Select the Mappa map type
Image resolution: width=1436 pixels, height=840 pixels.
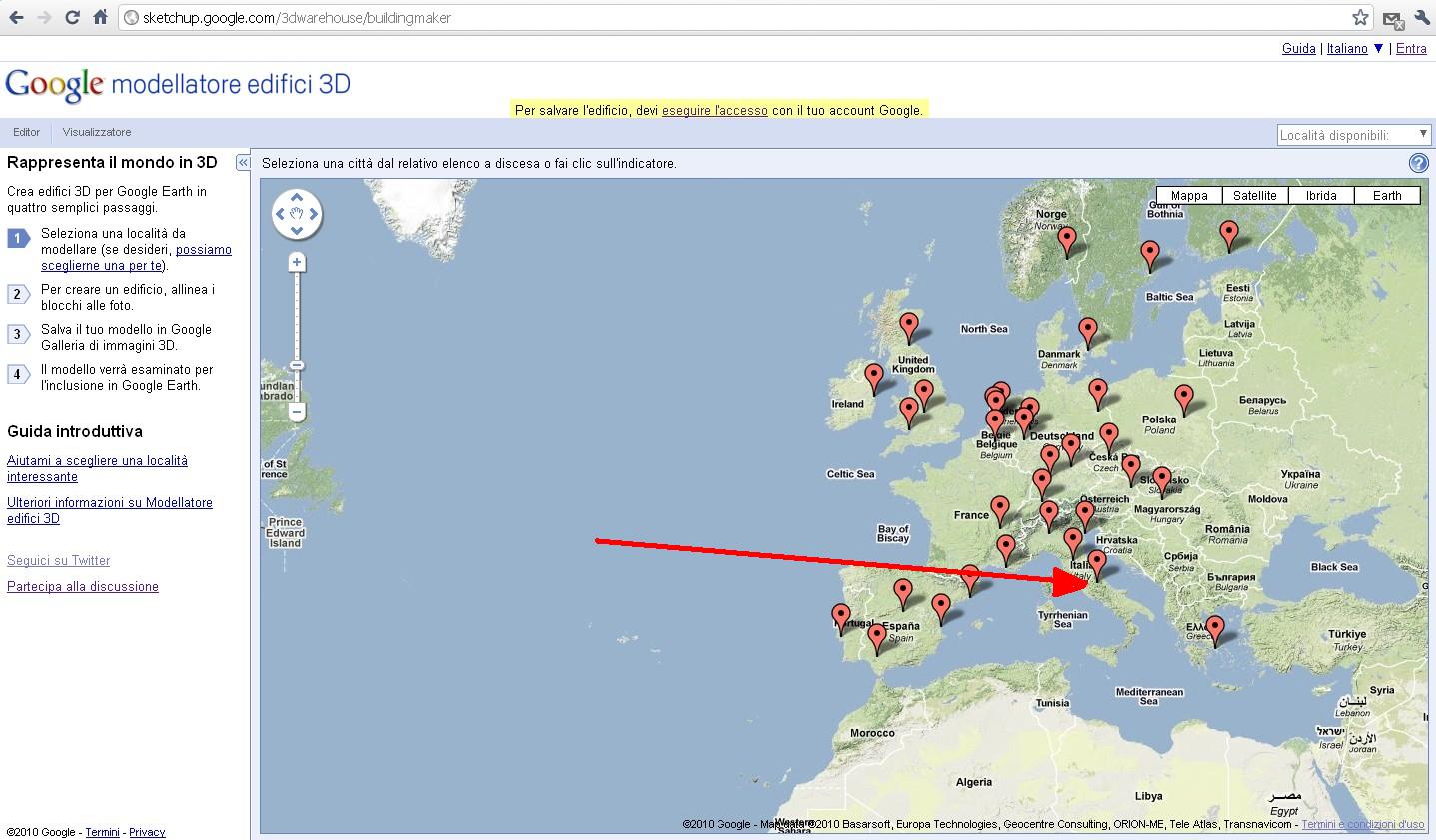1189,196
